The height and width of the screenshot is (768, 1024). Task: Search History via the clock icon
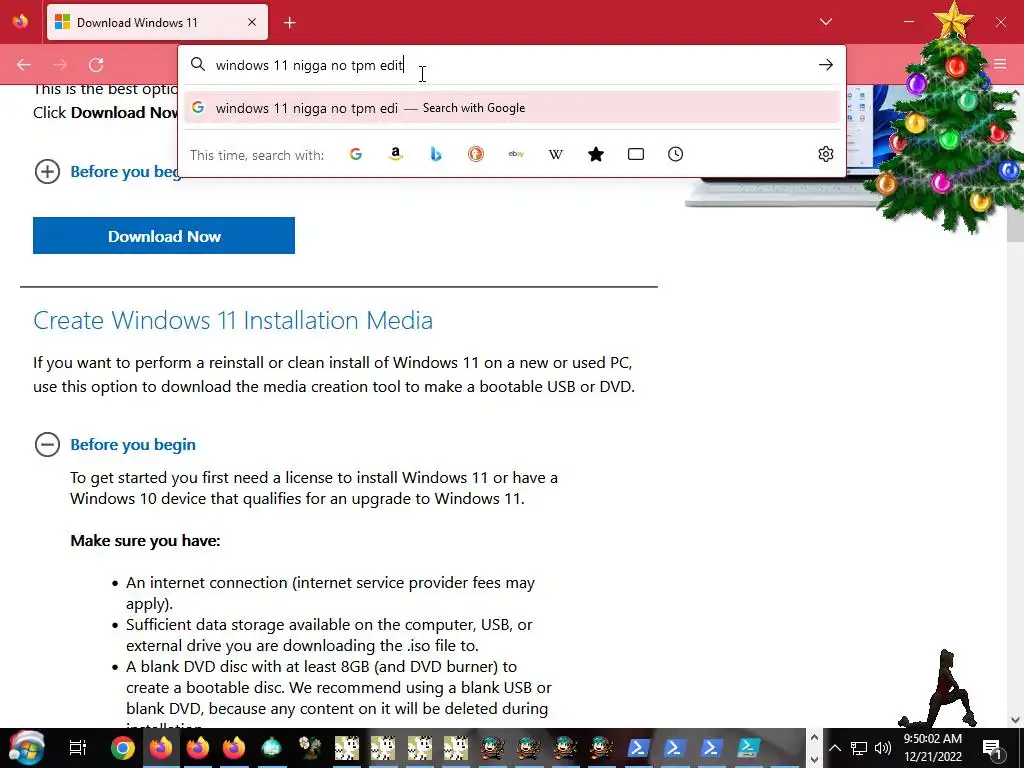point(675,154)
